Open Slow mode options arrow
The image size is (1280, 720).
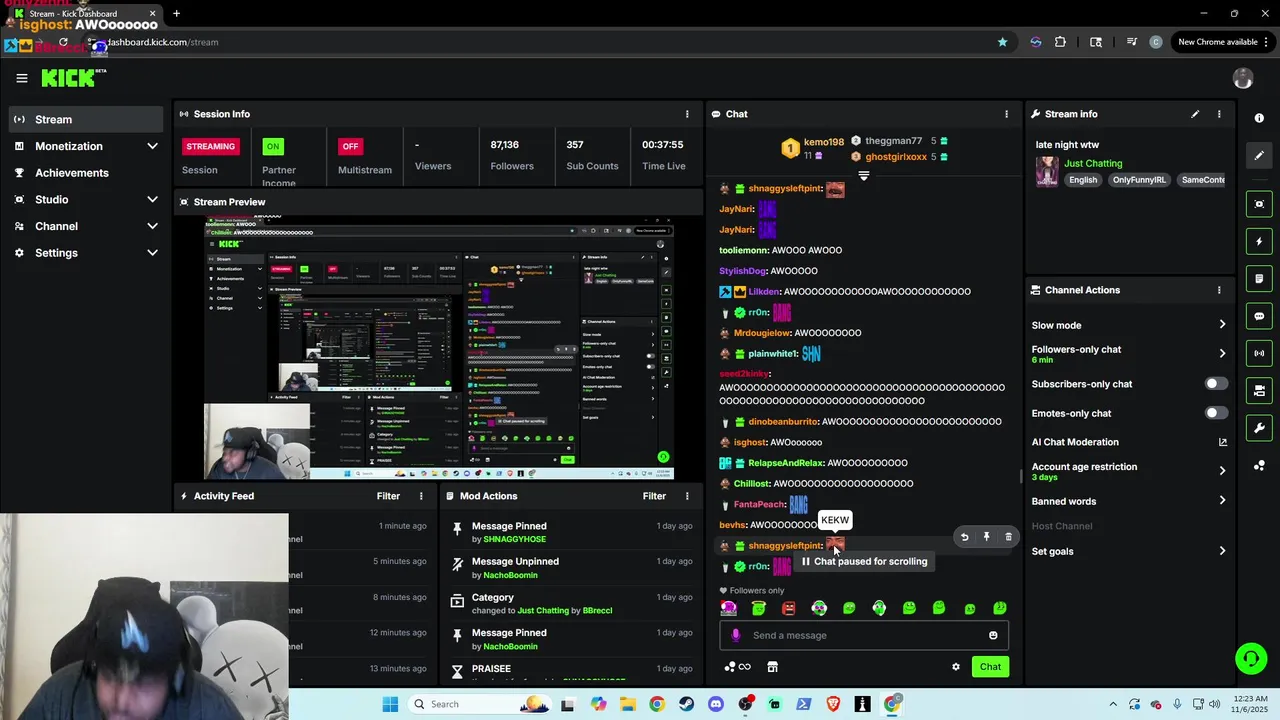tap(1222, 325)
